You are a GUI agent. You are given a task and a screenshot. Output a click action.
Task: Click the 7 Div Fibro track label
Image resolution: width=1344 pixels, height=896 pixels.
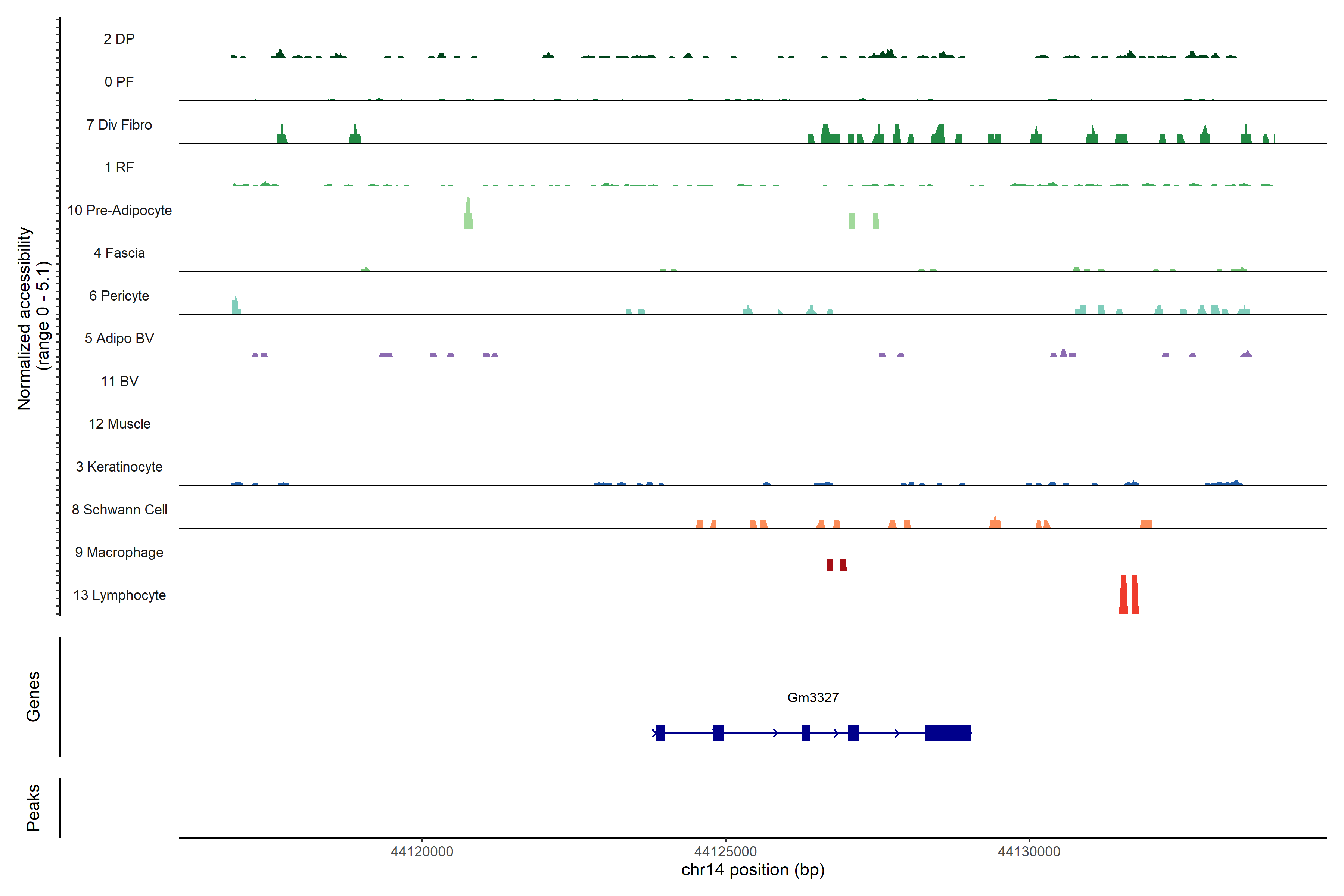click(x=119, y=125)
